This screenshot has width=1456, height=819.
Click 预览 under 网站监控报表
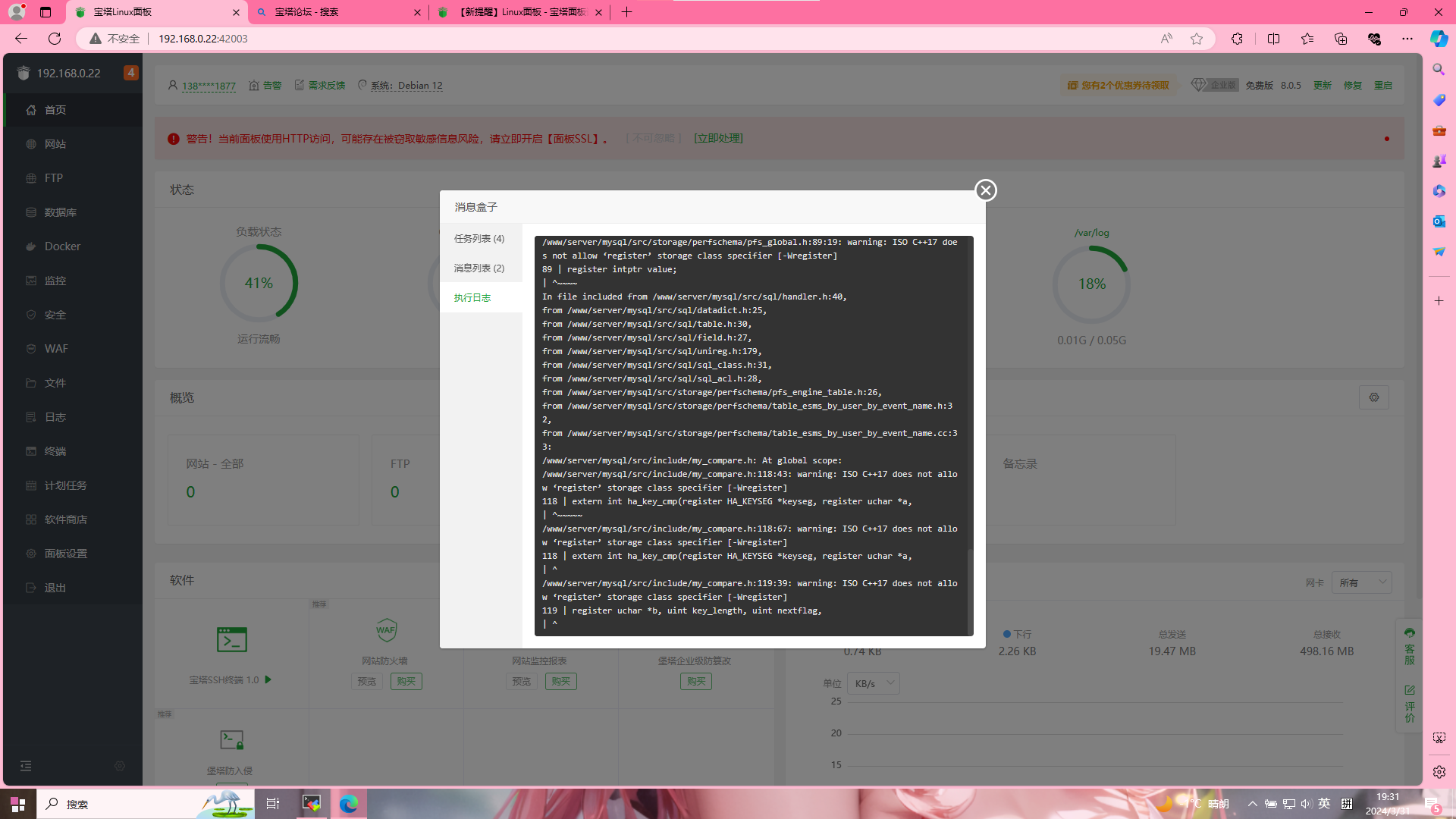point(522,681)
